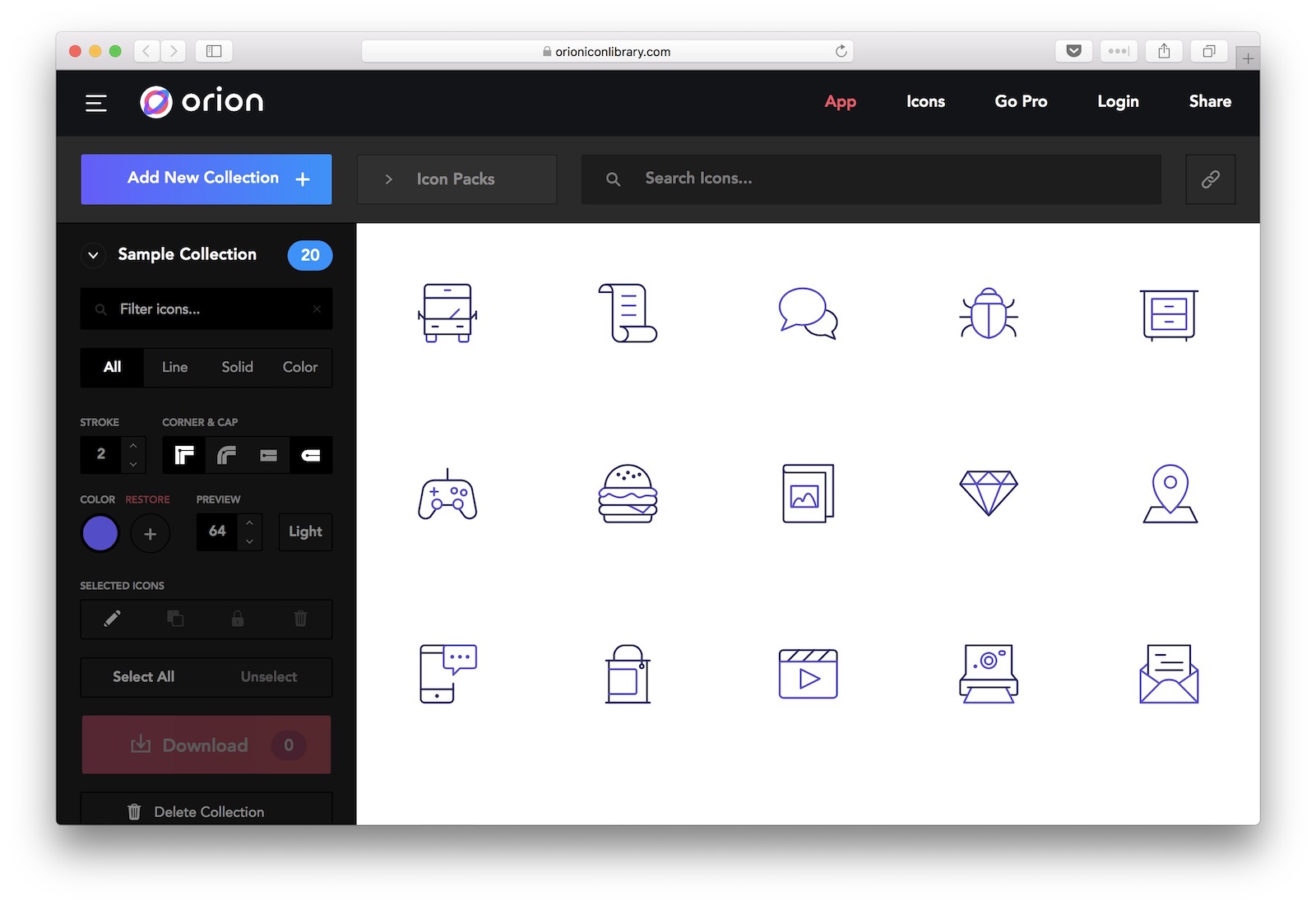Expand the Icon Packs panel
This screenshot has width=1316, height=905.
coord(389,179)
